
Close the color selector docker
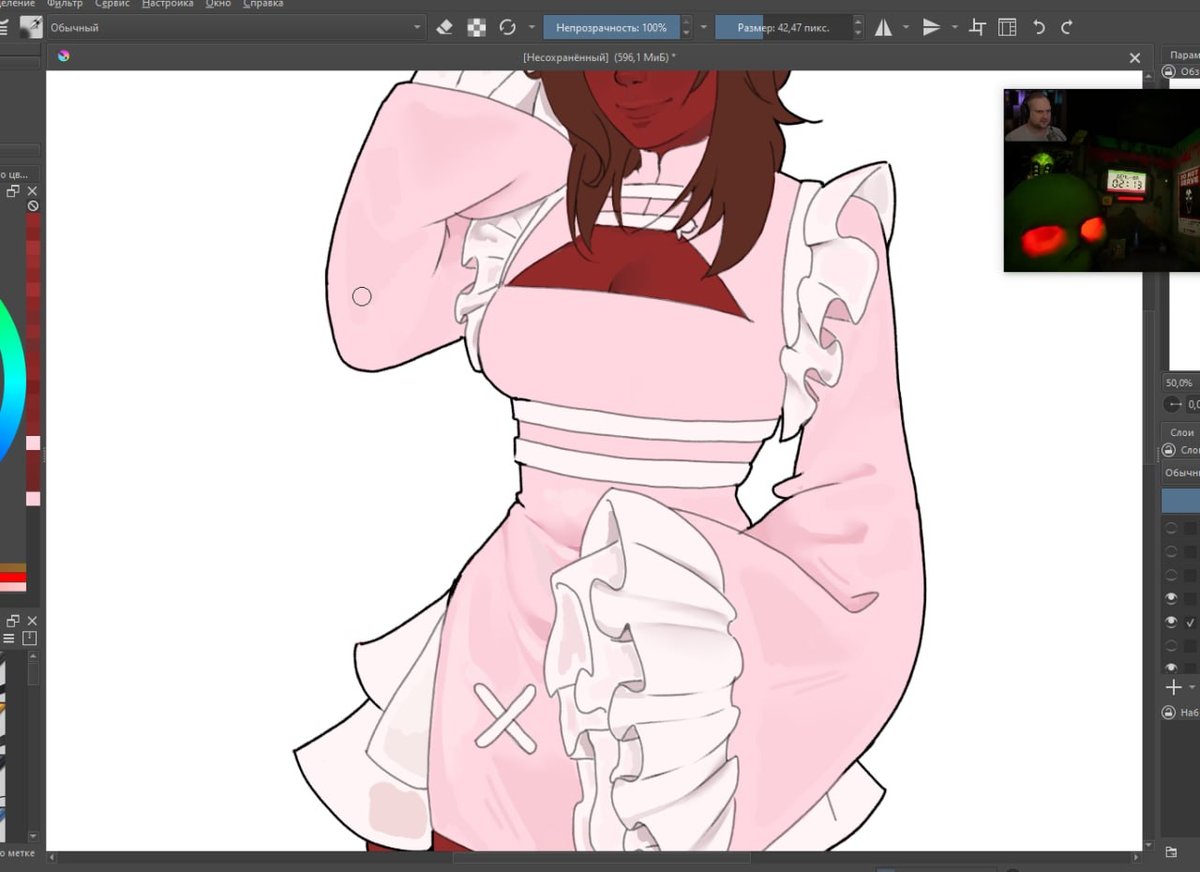[x=32, y=191]
